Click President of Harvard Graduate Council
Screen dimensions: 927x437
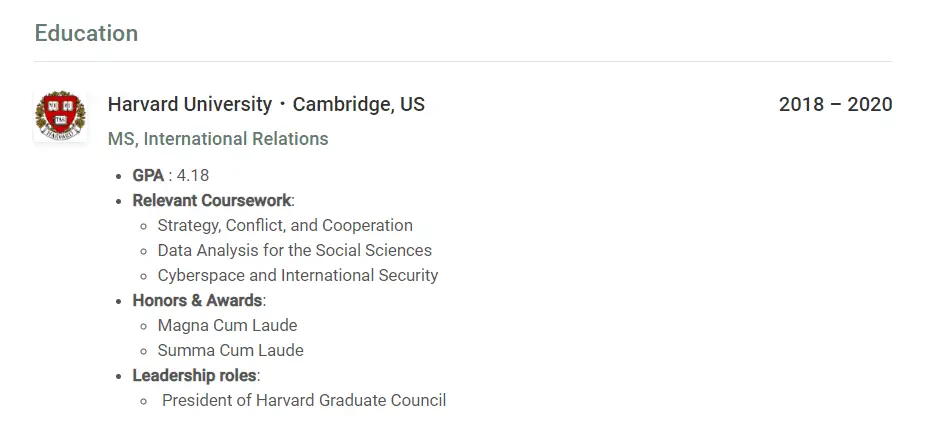coord(304,400)
